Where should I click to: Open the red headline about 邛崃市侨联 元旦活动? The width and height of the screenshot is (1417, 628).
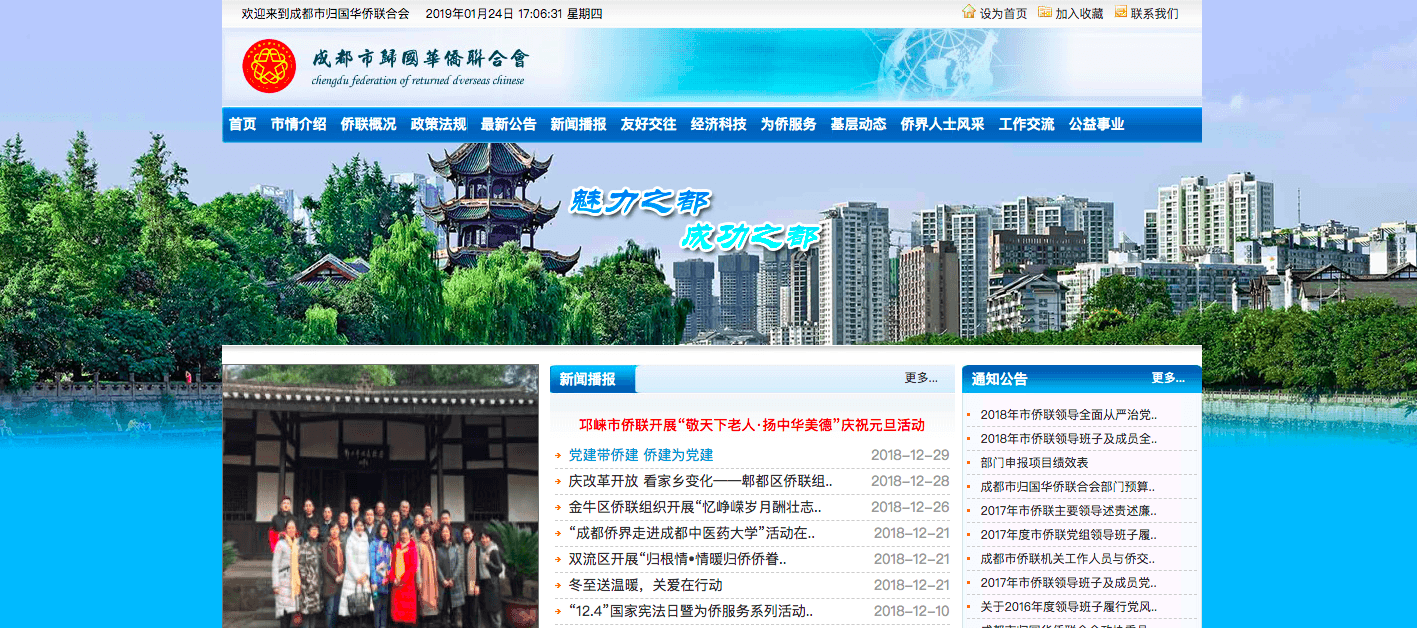751,425
